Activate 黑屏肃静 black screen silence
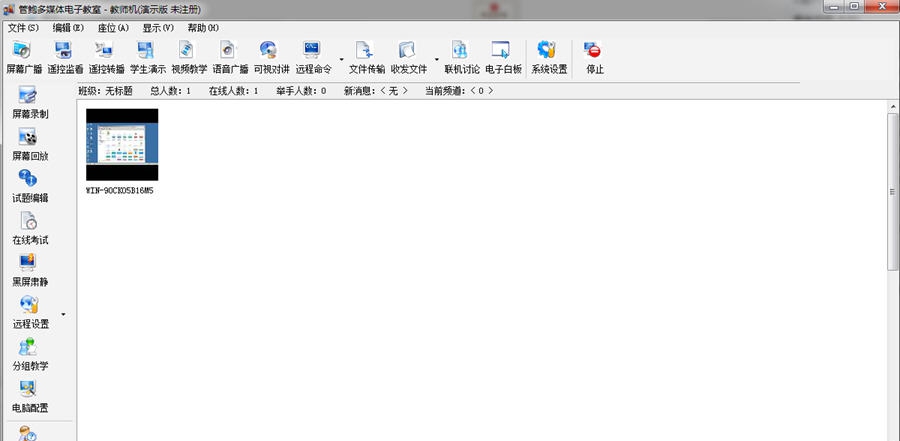Viewport: 900px width, 441px height. coord(30,270)
